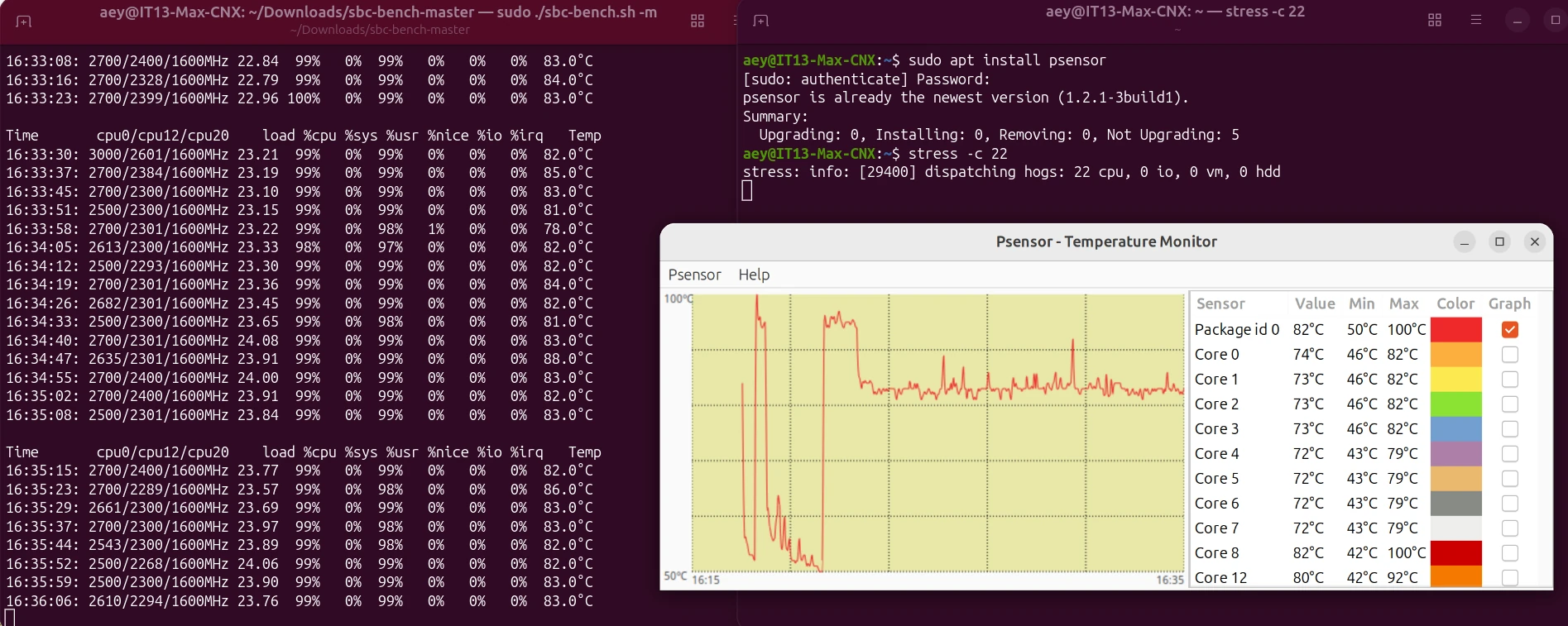Minimize the stress terminal window
Screen dimensions: 1568x626
1517,21
